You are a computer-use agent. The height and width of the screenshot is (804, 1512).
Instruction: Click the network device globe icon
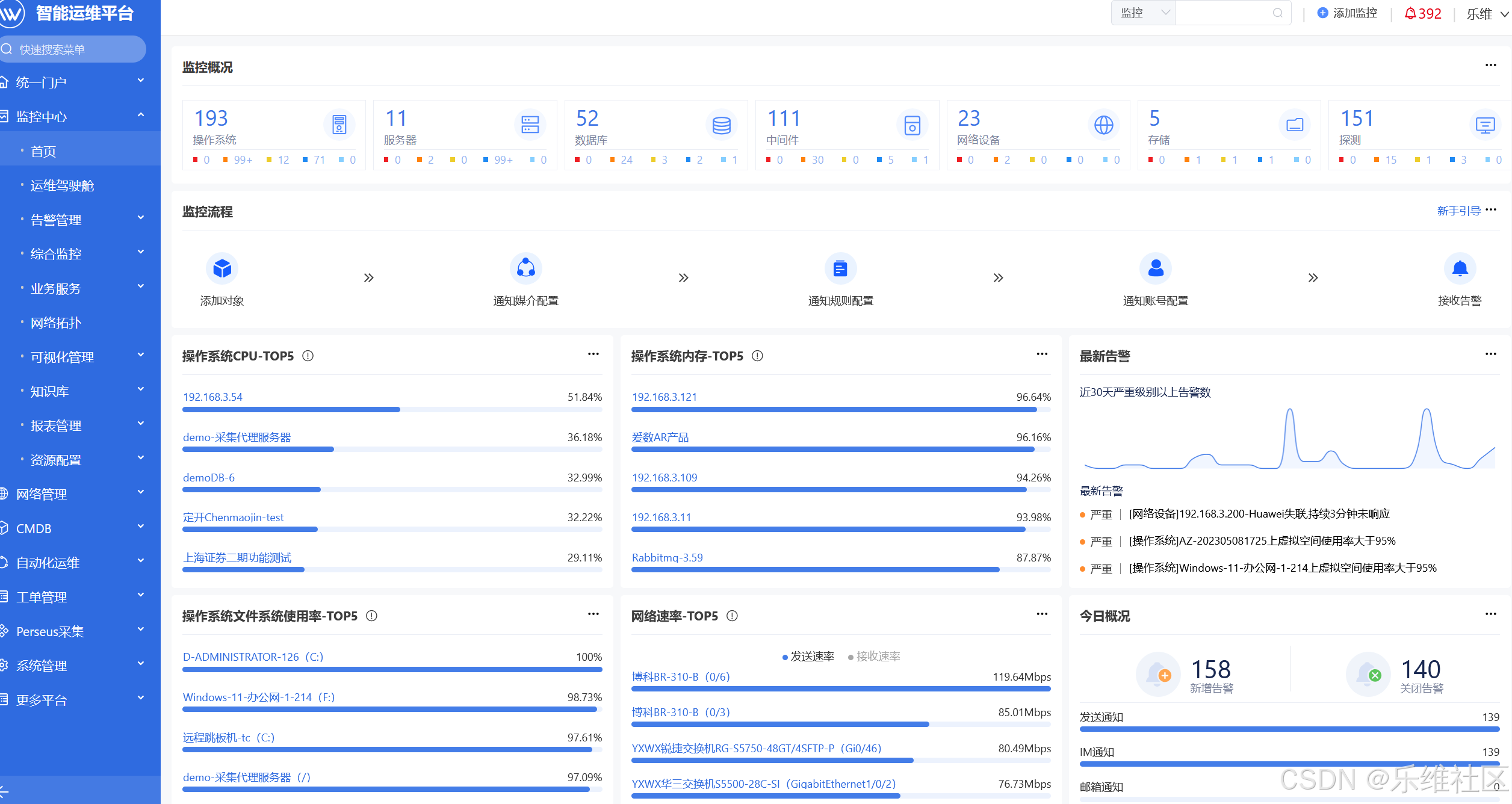[1103, 125]
